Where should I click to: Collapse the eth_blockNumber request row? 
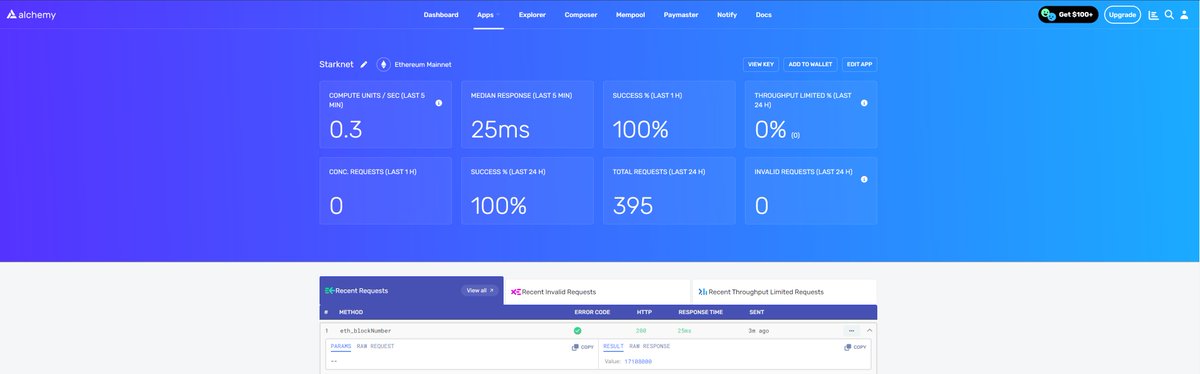click(x=869, y=330)
